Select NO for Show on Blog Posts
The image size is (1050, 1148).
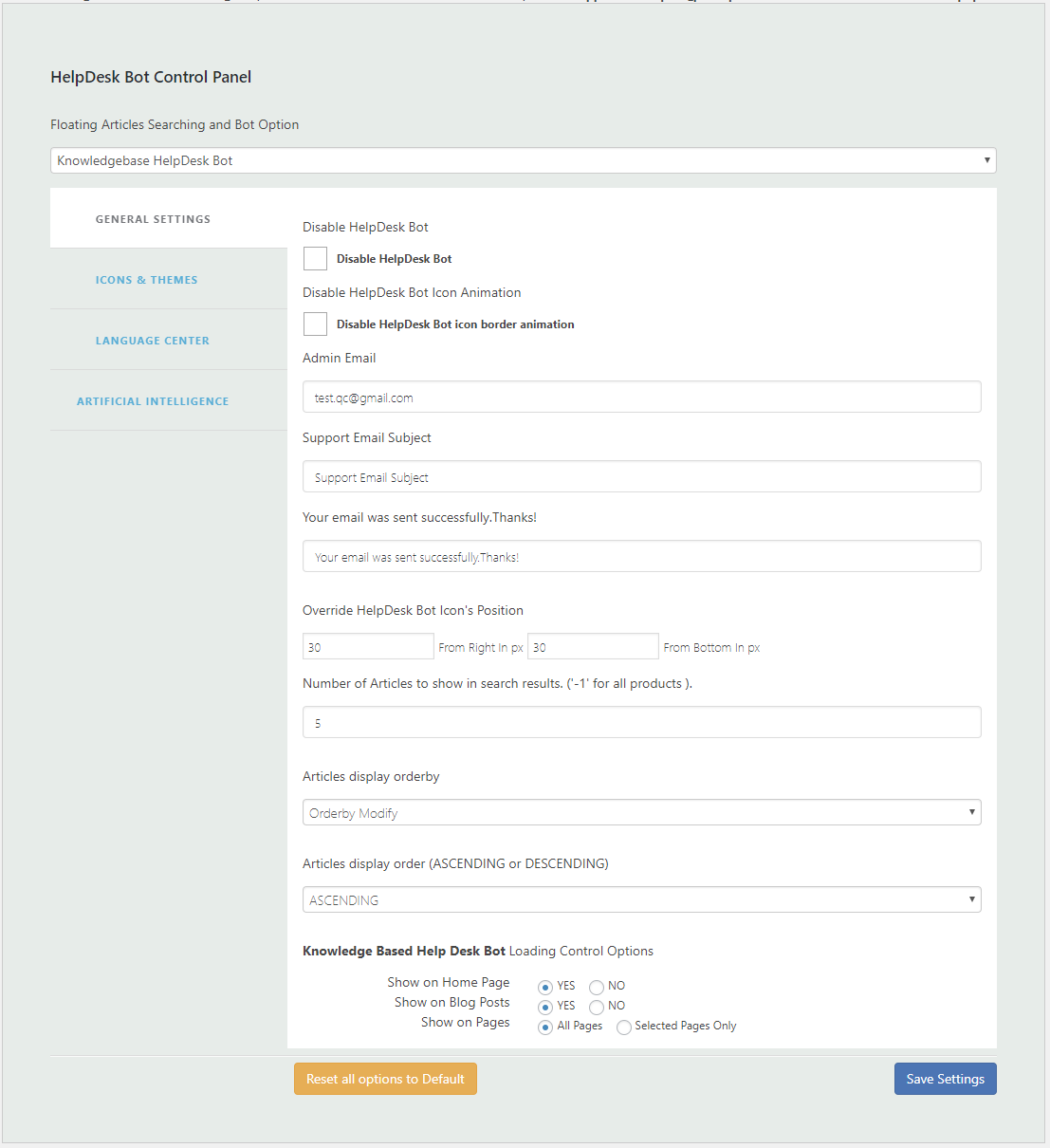click(x=597, y=1007)
